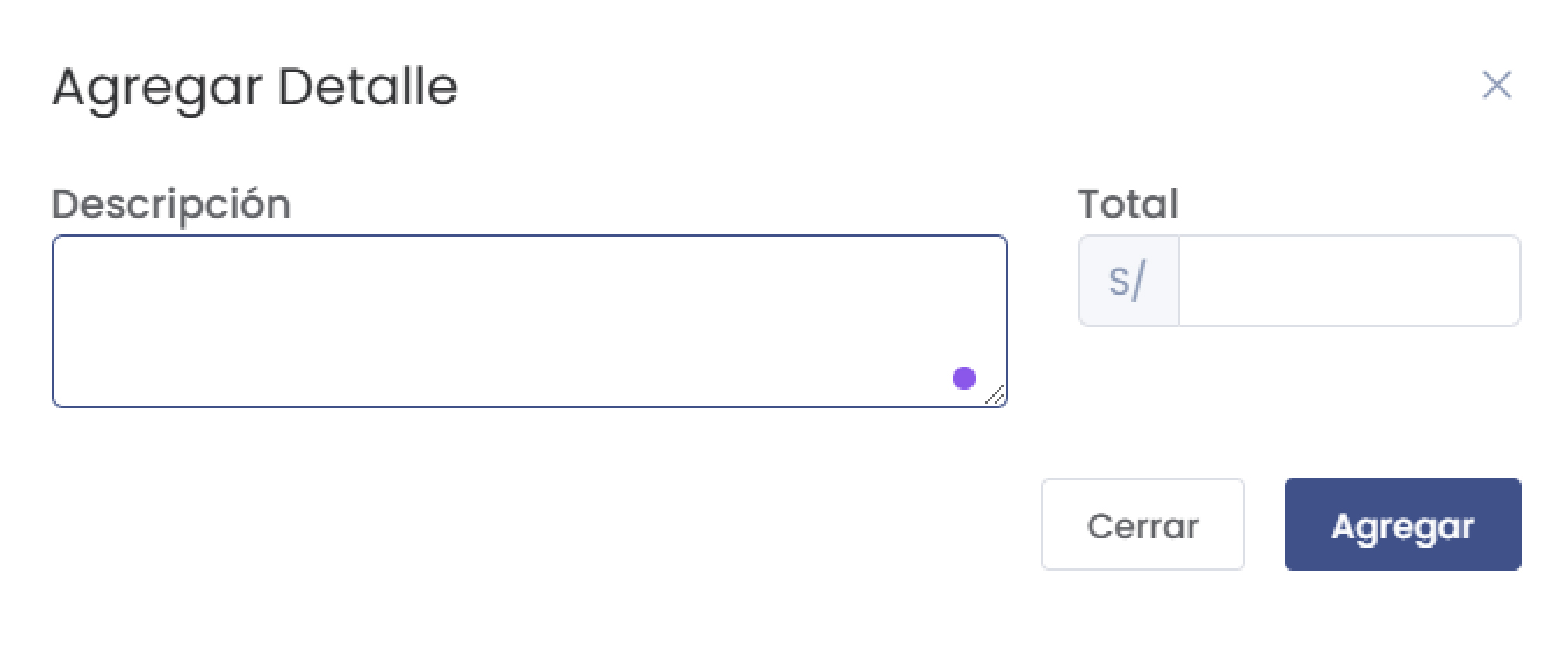Viewport: 1568px width, 645px height.
Task: Select the input next to the S/ symbol
Action: point(1348,281)
